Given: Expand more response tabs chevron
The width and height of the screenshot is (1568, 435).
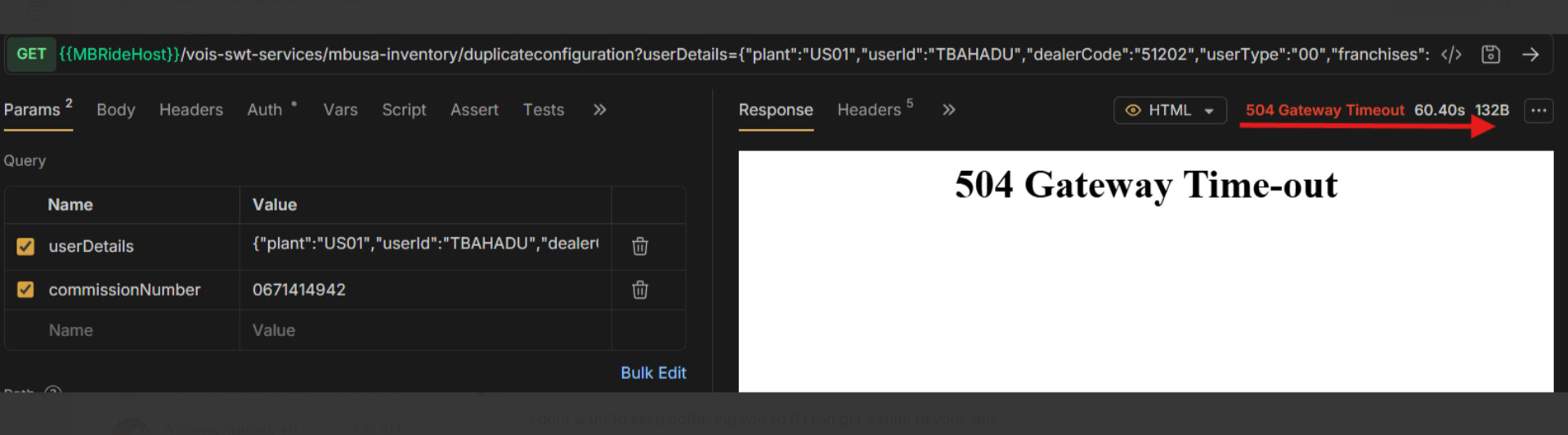Looking at the screenshot, I should pyautogui.click(x=948, y=110).
